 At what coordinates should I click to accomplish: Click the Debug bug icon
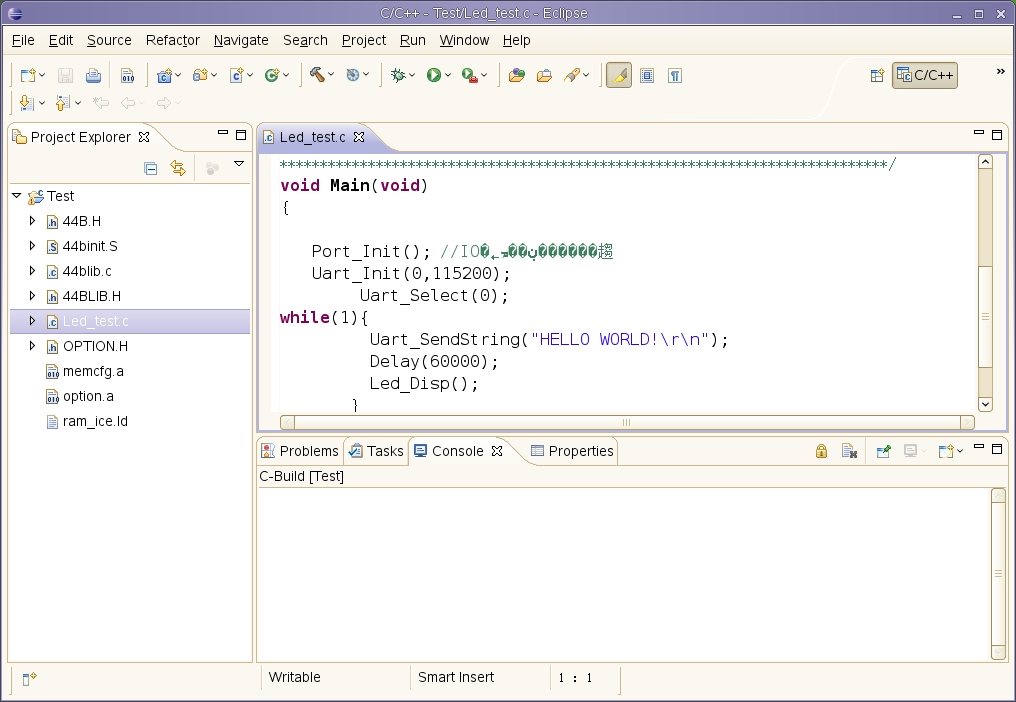click(398, 76)
